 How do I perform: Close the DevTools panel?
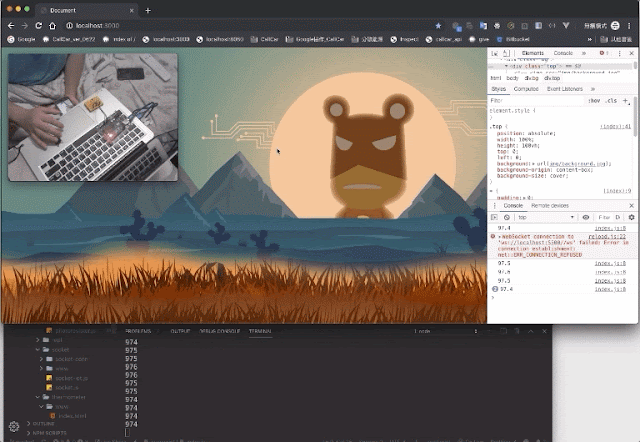click(x=631, y=53)
